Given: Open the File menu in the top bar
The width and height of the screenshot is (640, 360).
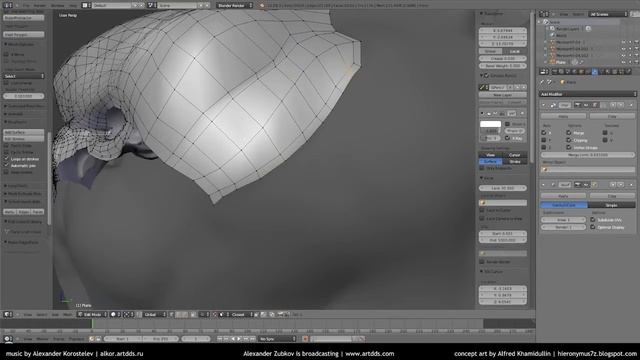Looking at the screenshot, I should click(26, 5).
